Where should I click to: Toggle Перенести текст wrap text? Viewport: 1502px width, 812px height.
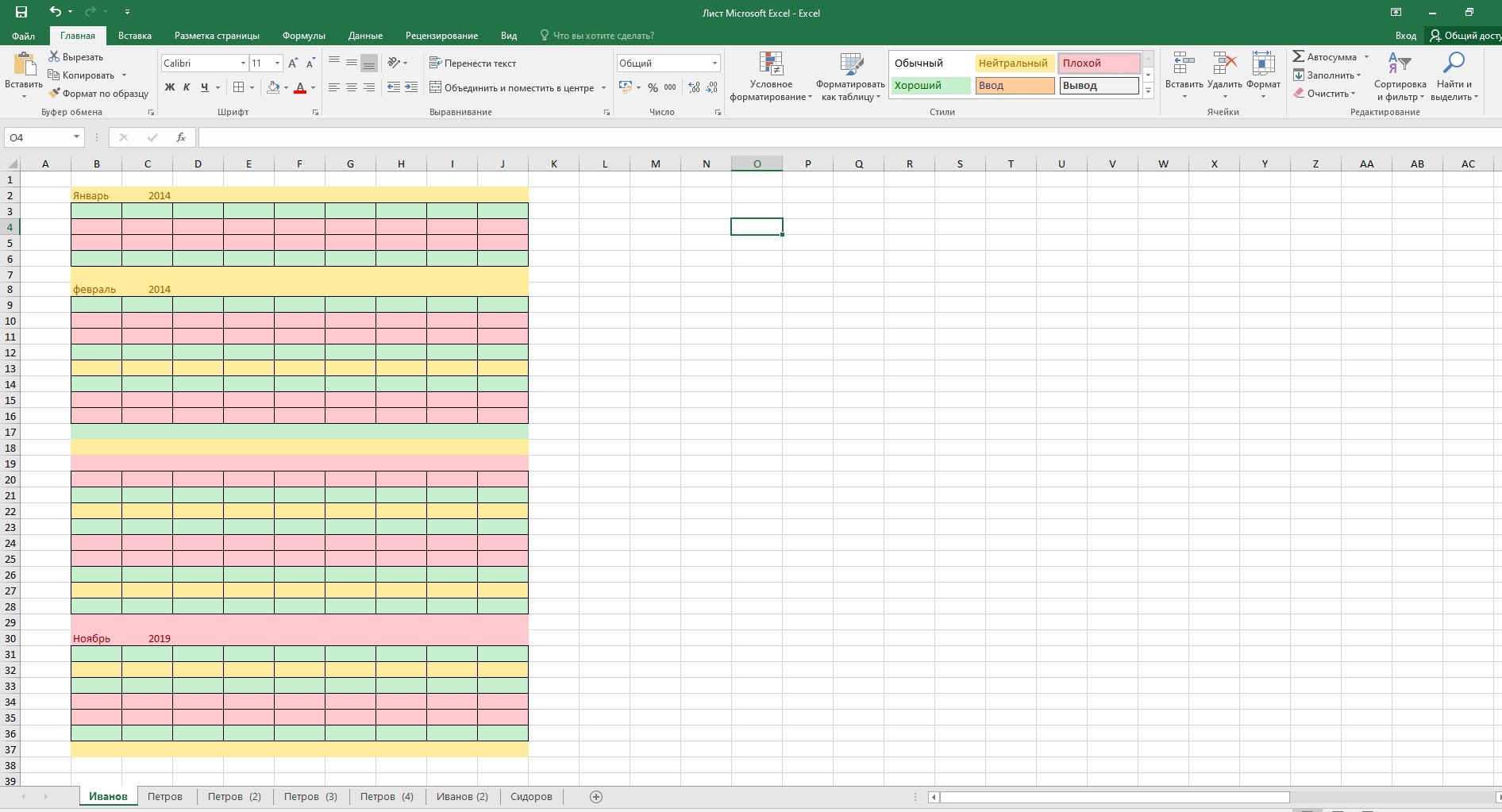coord(472,63)
